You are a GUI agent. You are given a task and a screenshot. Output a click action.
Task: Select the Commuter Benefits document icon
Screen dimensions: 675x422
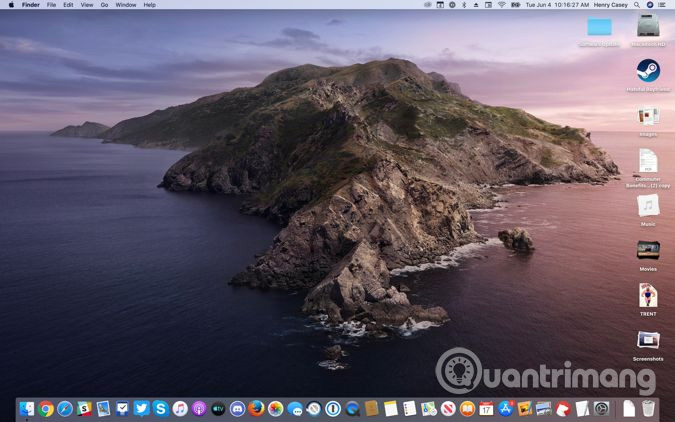pos(648,161)
